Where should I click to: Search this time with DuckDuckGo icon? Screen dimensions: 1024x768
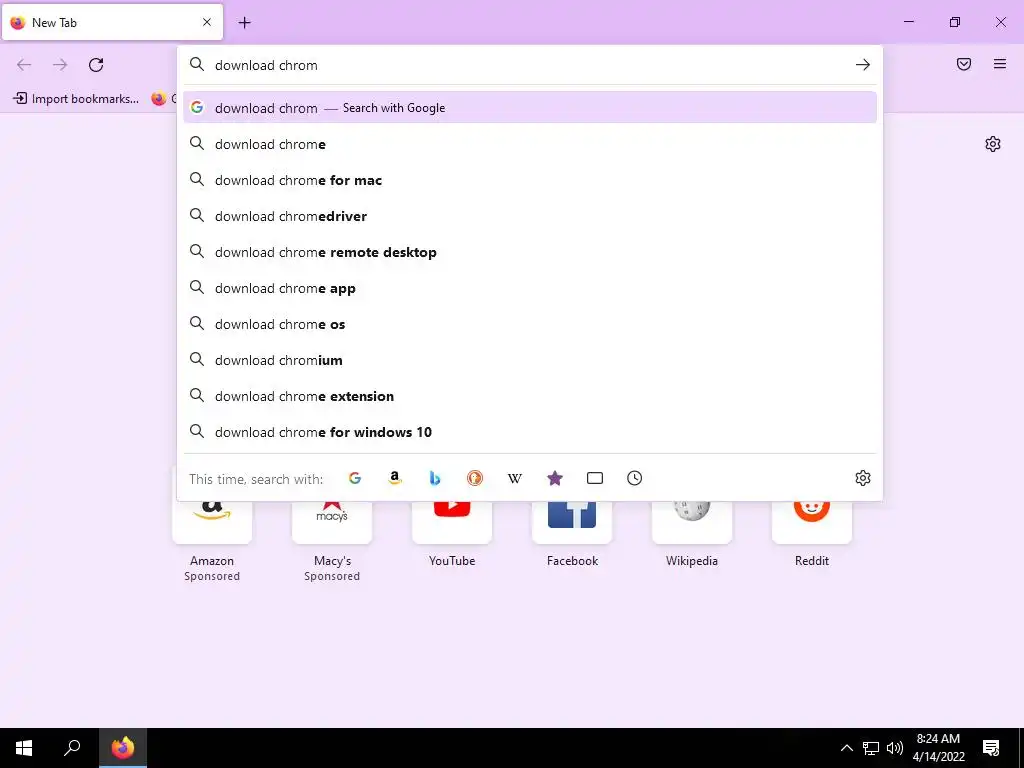(x=475, y=478)
